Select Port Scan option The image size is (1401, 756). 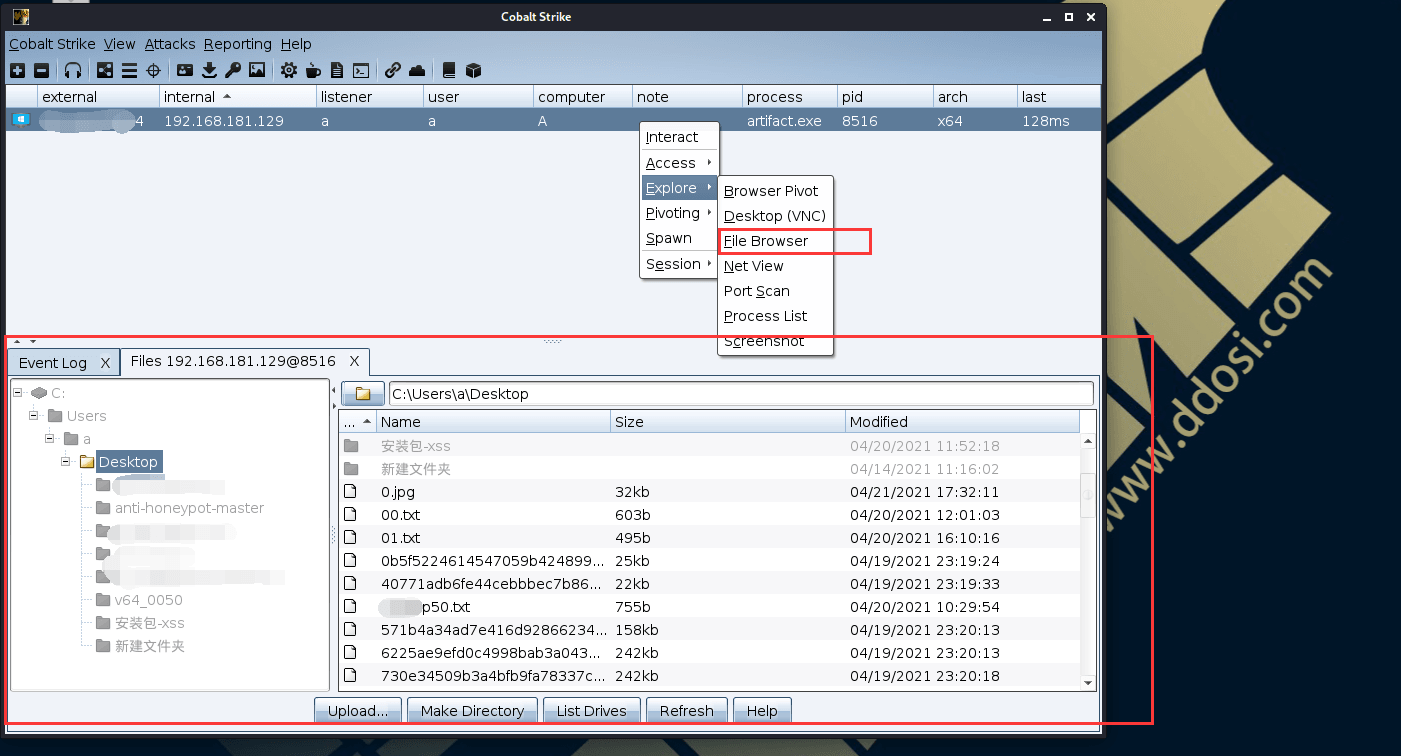(776, 291)
